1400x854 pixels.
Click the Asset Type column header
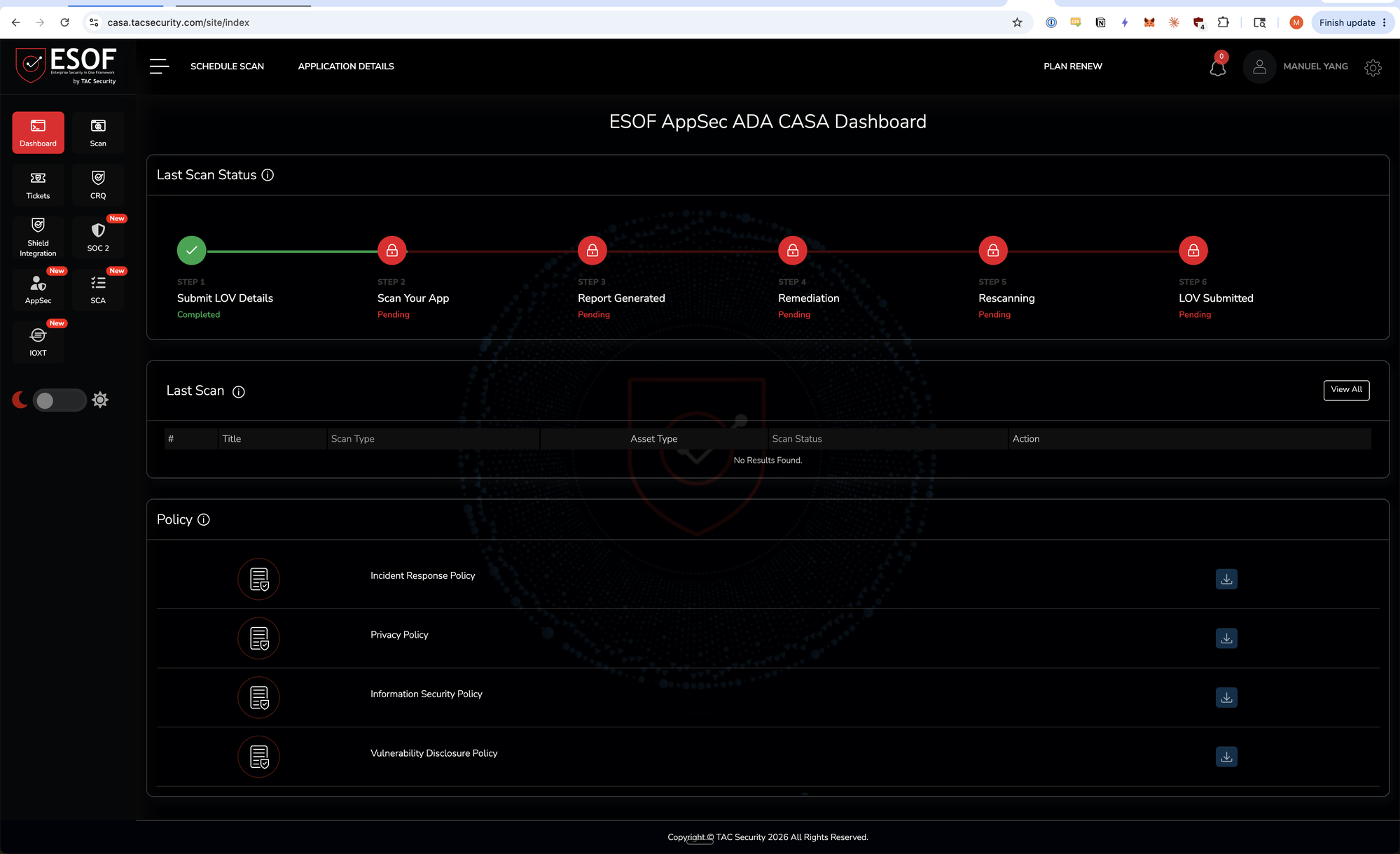tap(653, 439)
